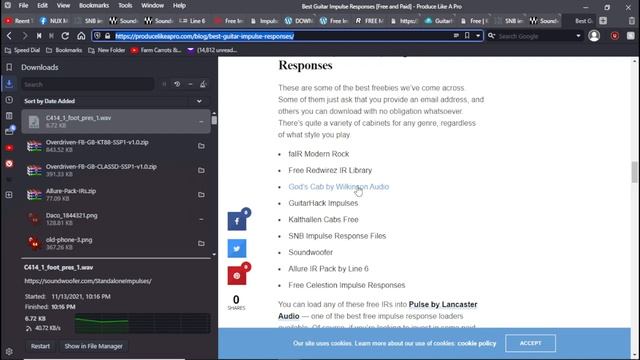Reload the current page
Image resolution: width=640 pixels, height=360 pixels.
tap(65, 36)
